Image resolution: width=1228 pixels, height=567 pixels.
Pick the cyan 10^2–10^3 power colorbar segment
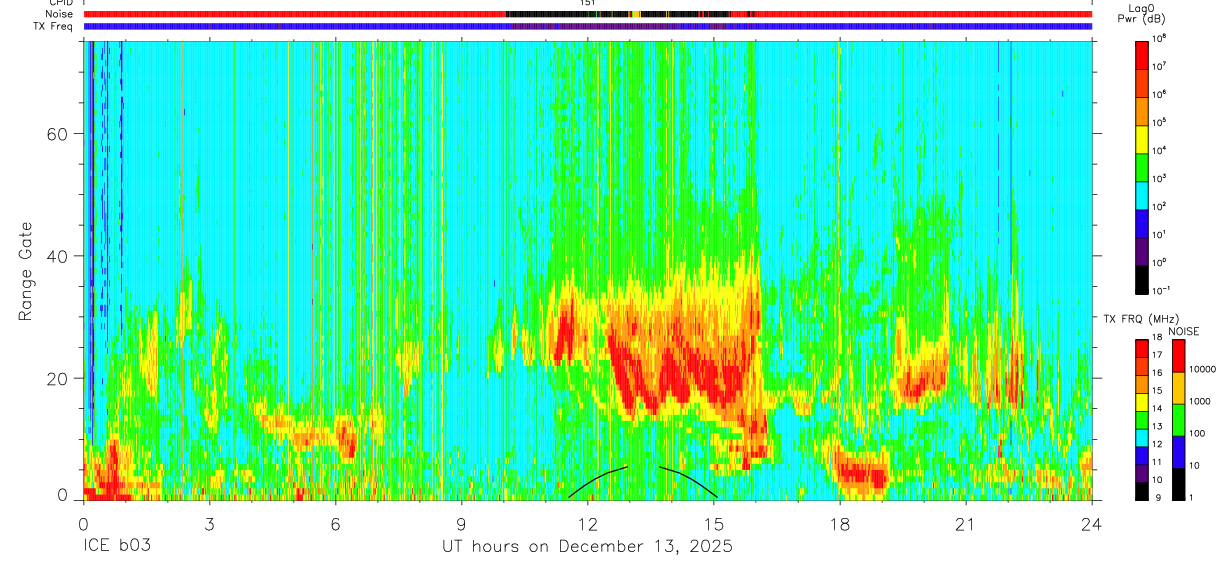[1142, 193]
